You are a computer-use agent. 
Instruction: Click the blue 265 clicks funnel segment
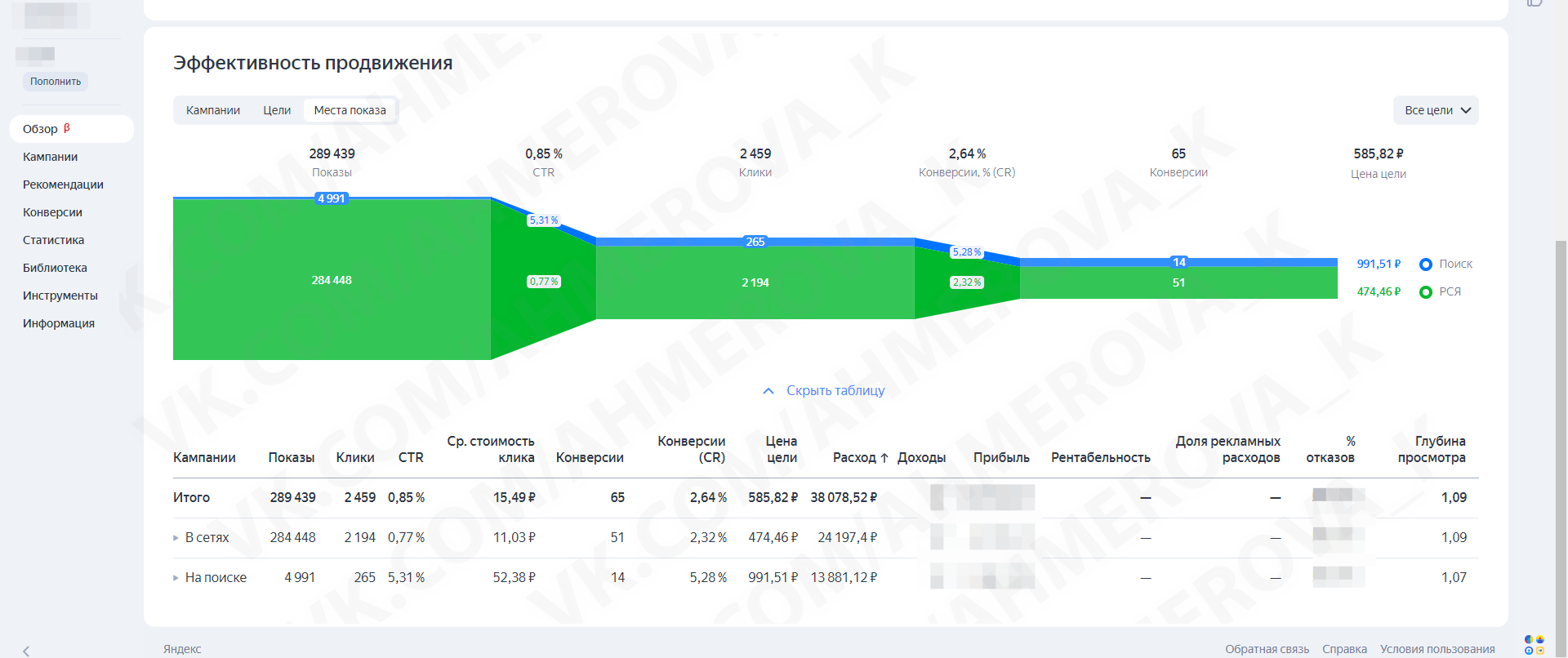tap(755, 242)
